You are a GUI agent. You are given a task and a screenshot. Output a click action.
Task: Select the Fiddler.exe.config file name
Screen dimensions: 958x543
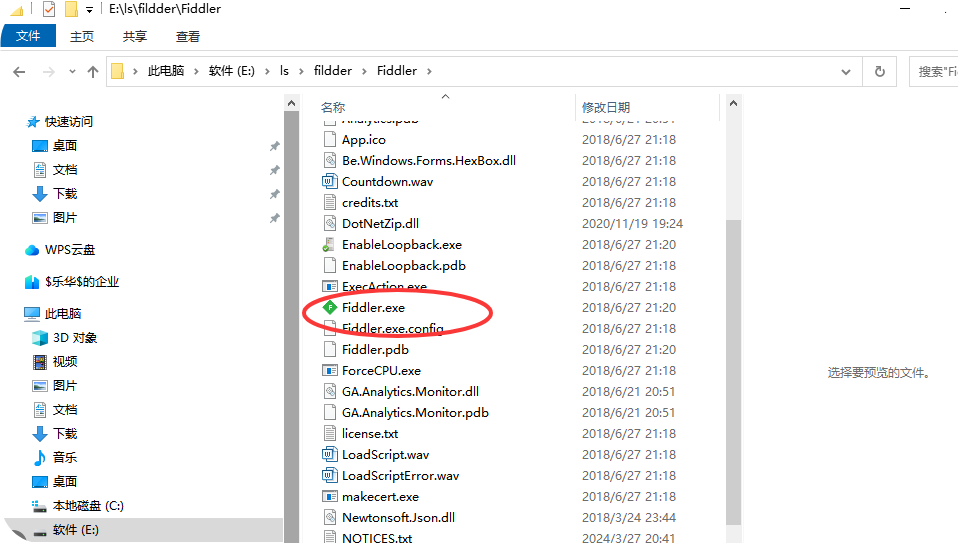(x=393, y=329)
